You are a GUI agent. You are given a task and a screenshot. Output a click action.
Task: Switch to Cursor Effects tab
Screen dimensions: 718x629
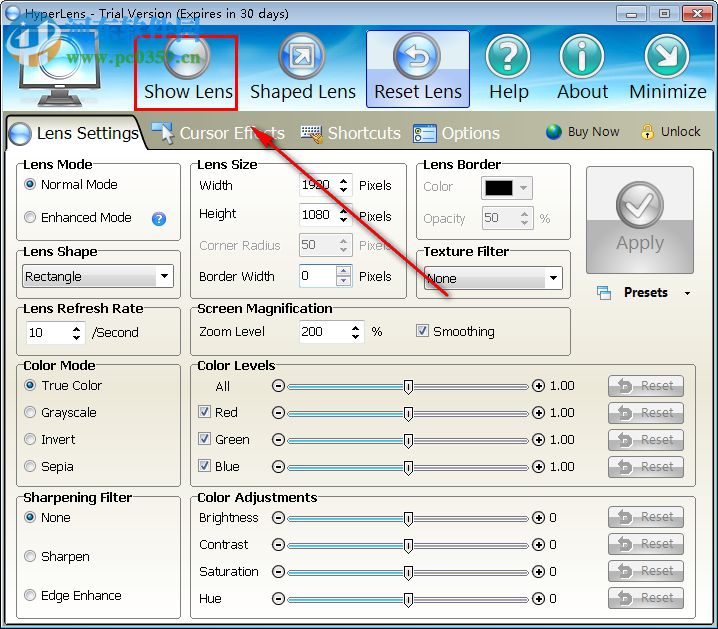click(x=218, y=133)
